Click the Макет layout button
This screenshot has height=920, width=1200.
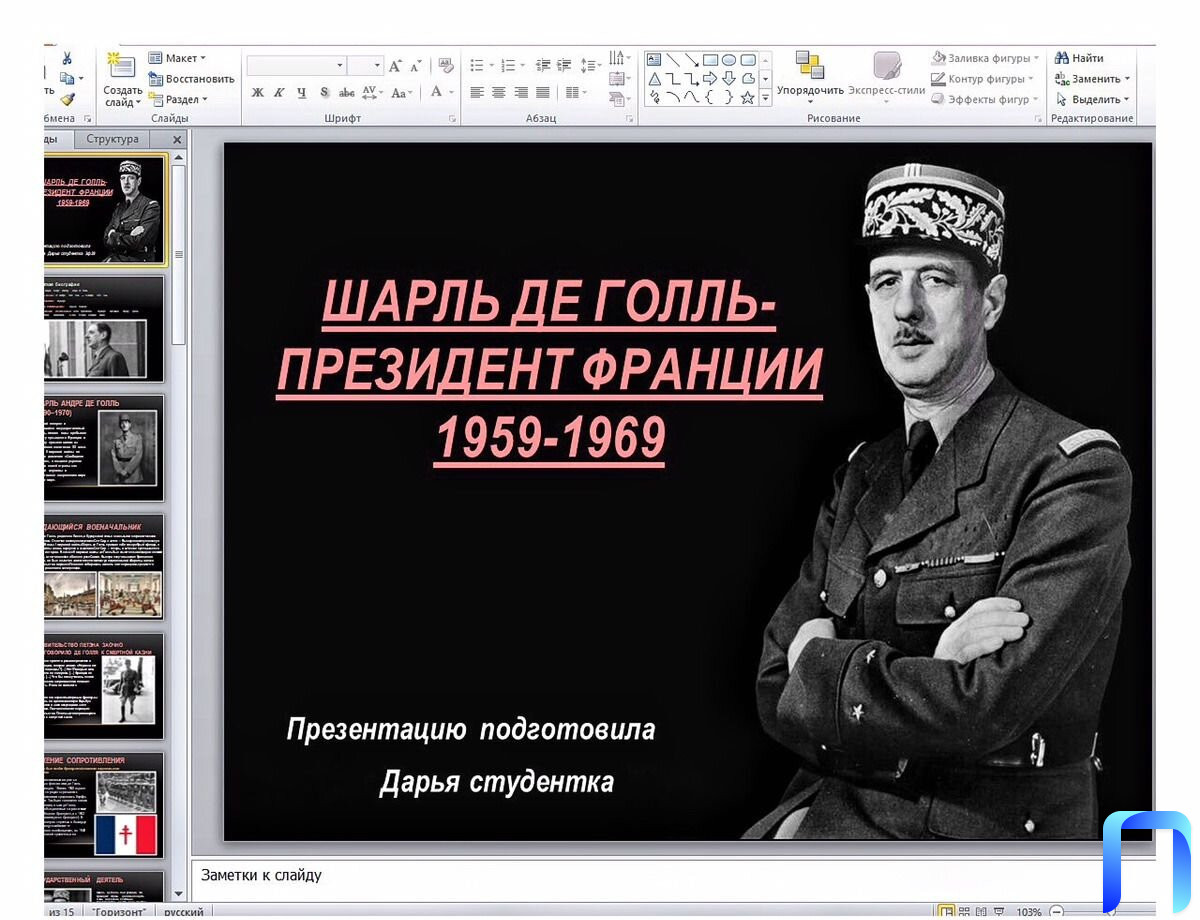pyautogui.click(x=177, y=58)
